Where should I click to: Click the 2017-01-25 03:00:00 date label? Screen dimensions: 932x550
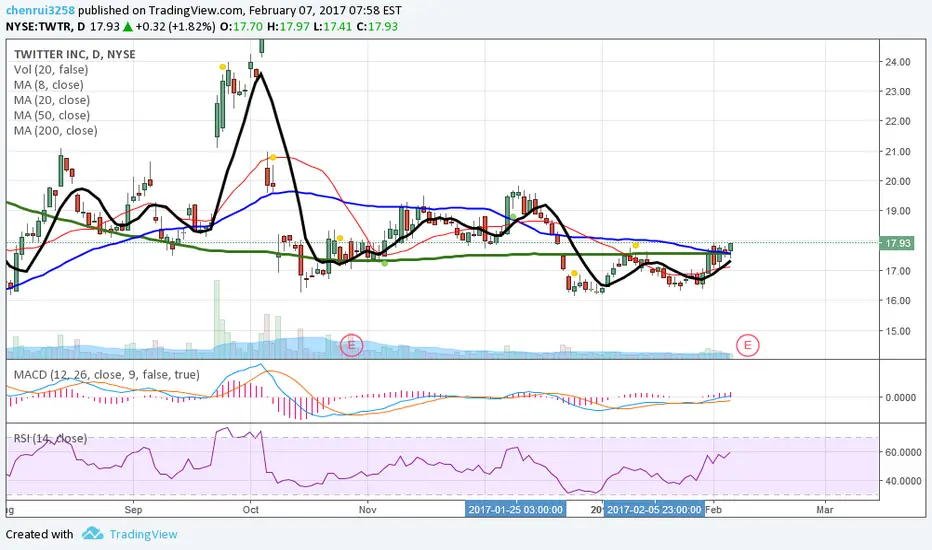pyautogui.click(x=515, y=510)
